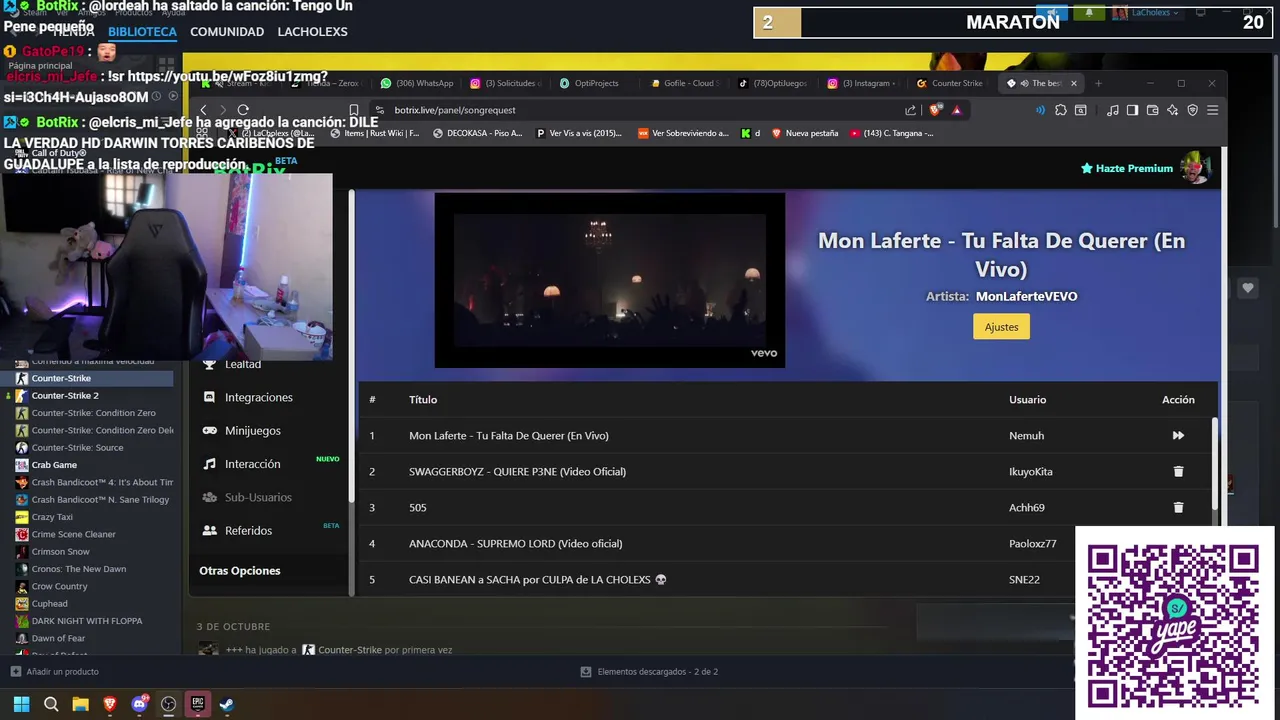Click Añadir un producto in Steam
1280x720 pixels.
coord(54,672)
